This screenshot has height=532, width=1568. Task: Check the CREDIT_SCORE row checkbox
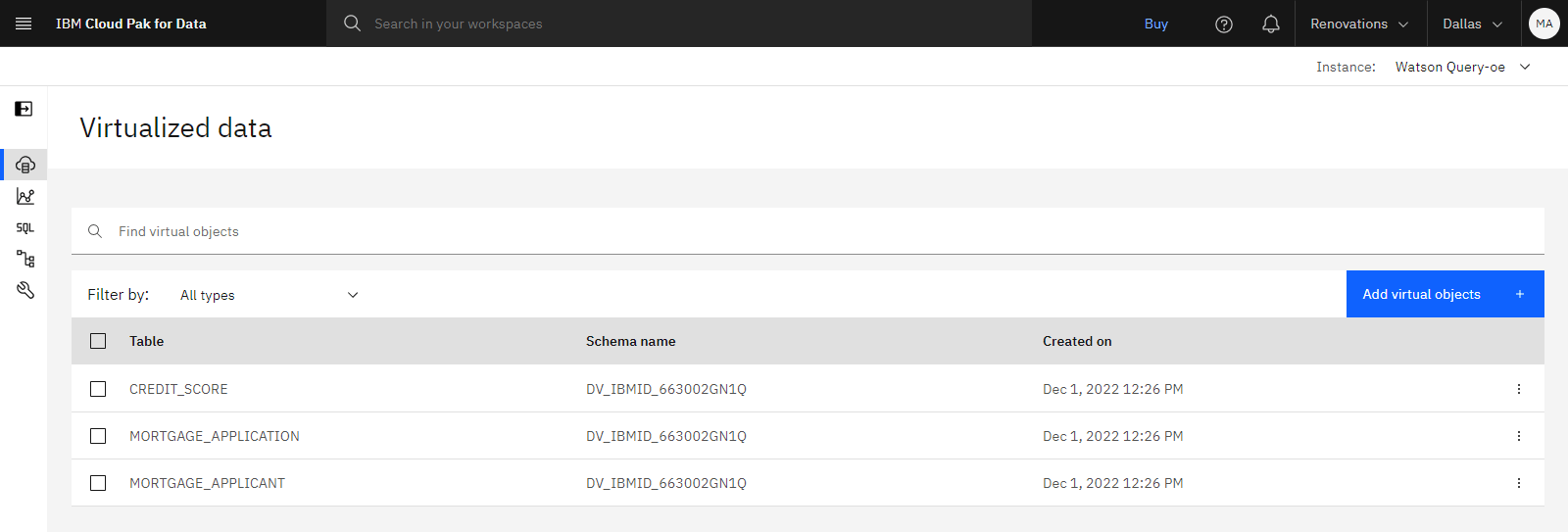98,389
